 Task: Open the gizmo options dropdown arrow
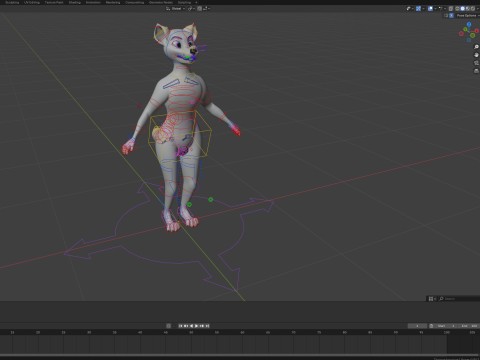click(x=423, y=9)
